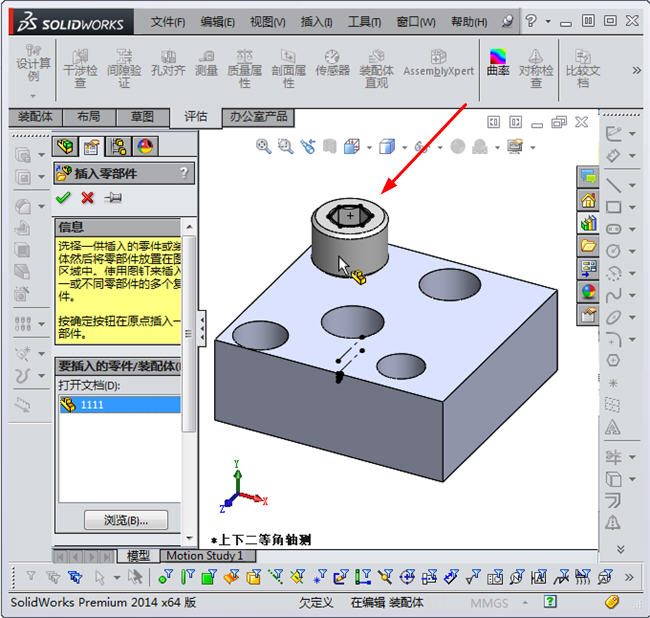Switch to the 布局 (Layout) tab
This screenshot has height=618, width=650.
pyautogui.click(x=88, y=117)
